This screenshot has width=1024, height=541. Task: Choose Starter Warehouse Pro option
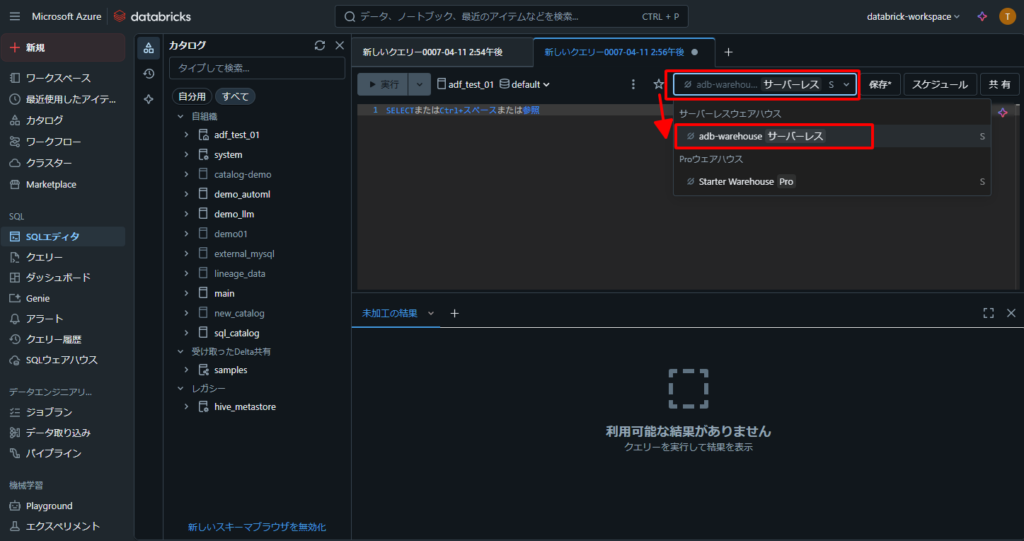(x=831, y=182)
